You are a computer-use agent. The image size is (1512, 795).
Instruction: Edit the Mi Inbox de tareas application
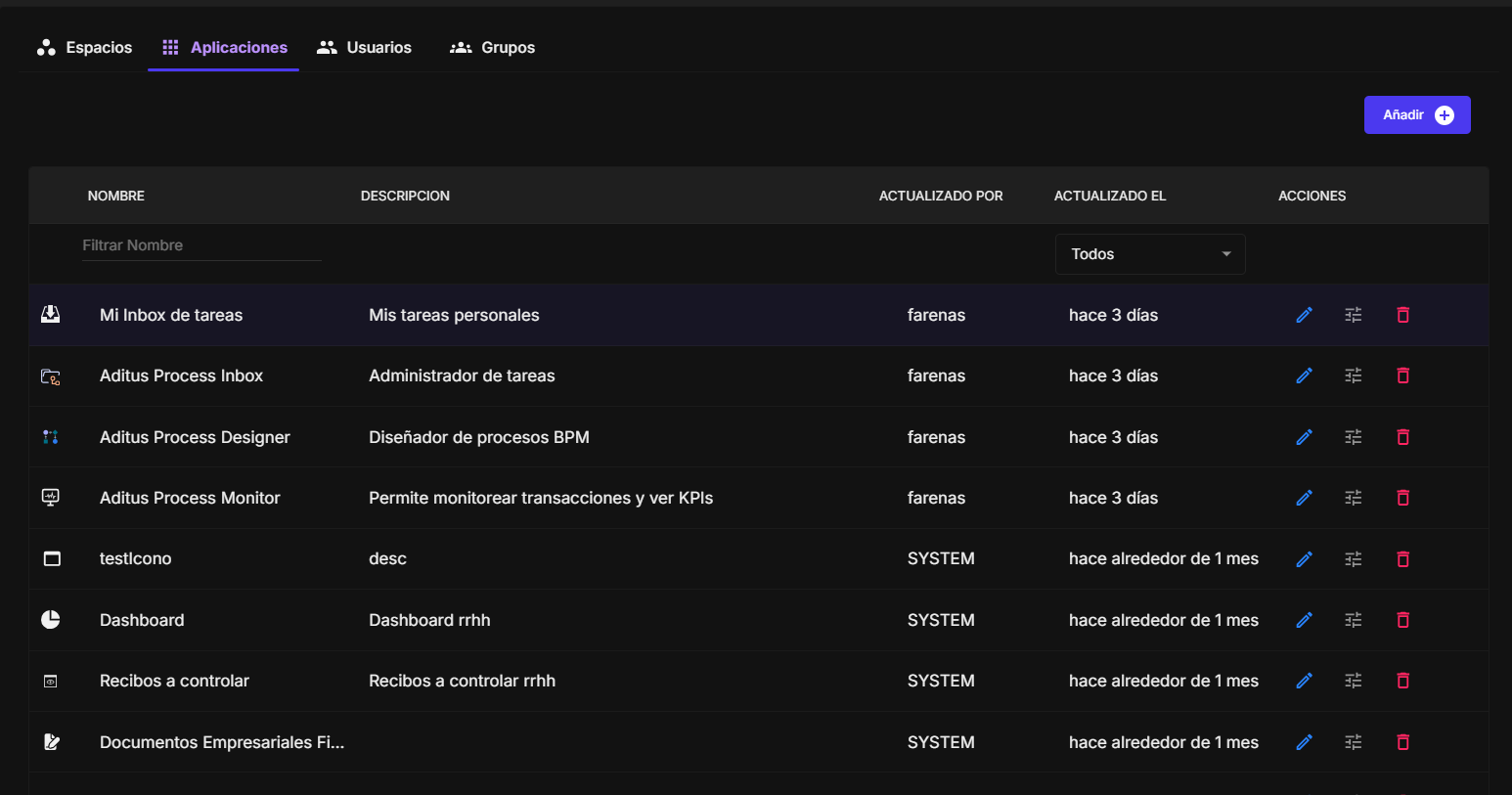1304,315
